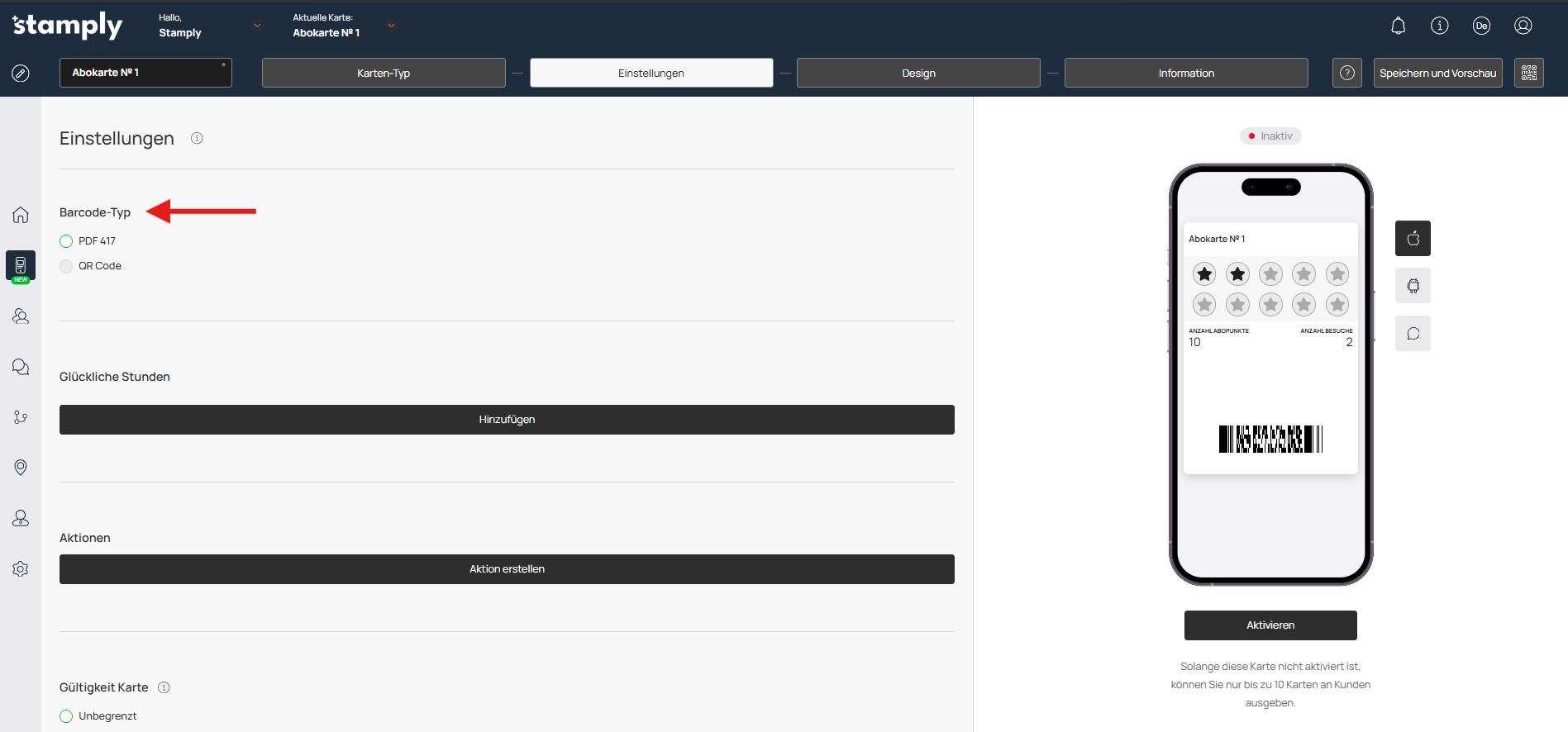Show Apple wallet preview
The image size is (1568, 732).
point(1413,239)
